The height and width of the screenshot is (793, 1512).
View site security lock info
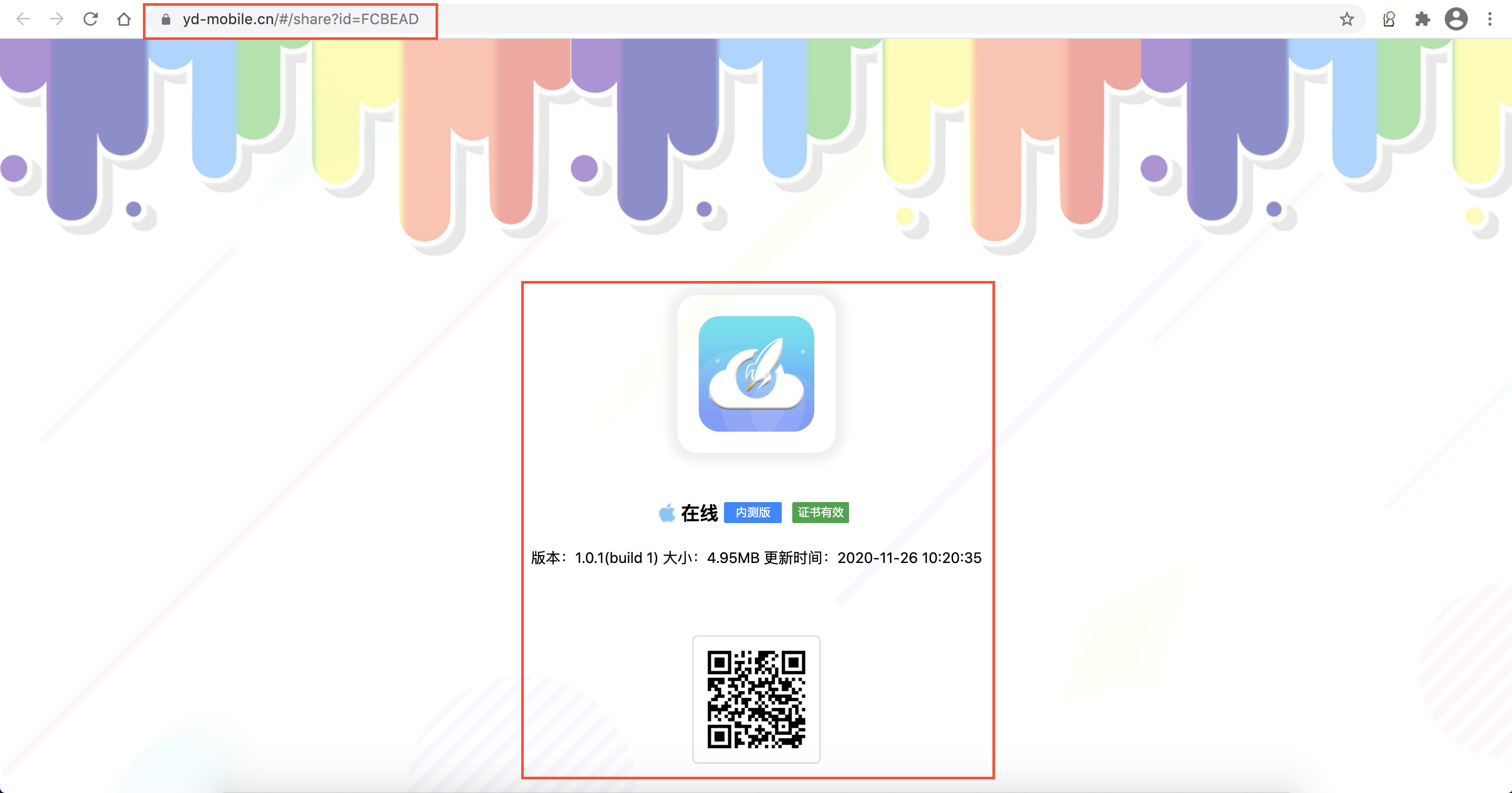point(166,19)
